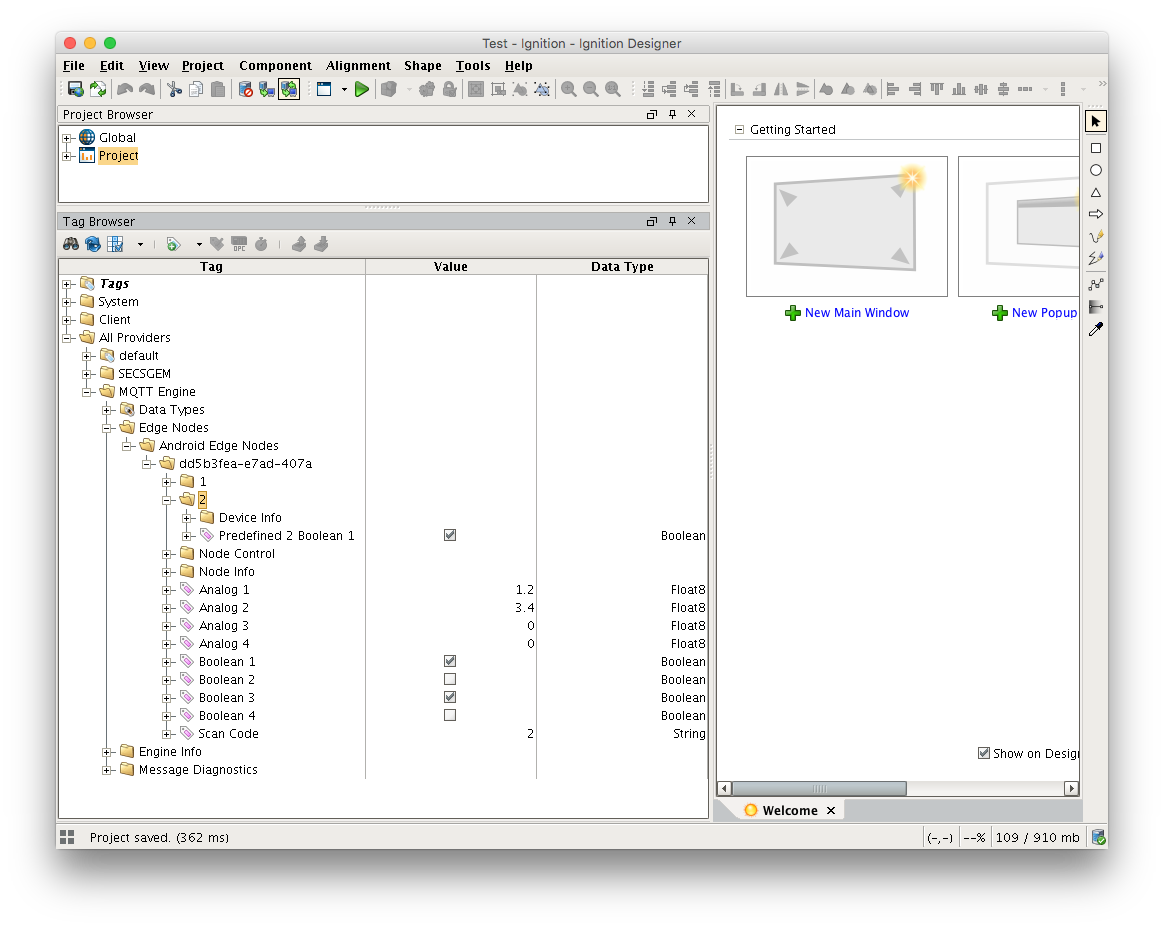Viewport: 1164px width, 929px height.
Task: Open the Tools menu
Action: 473,65
